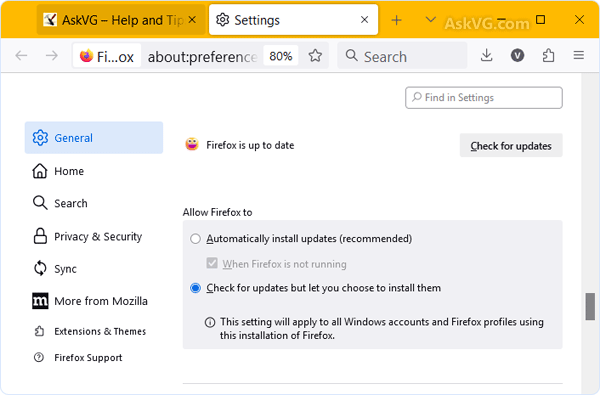The width and height of the screenshot is (600, 395).
Task: Bookmark this page with the star icon
Action: [315, 56]
